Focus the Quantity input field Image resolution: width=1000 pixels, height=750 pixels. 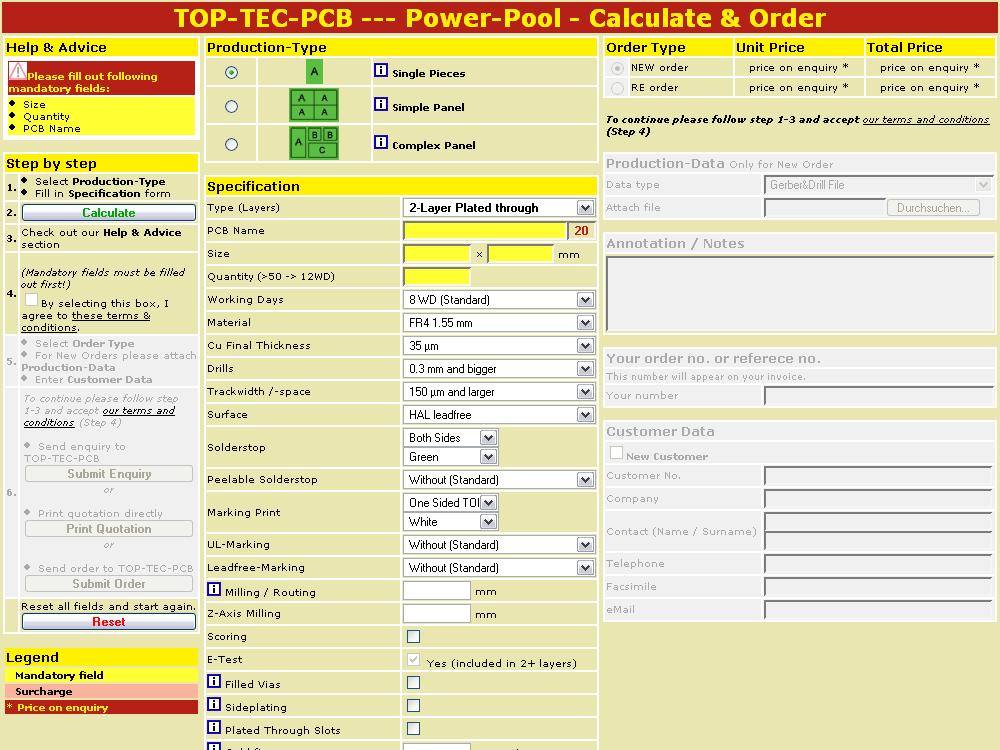[437, 277]
